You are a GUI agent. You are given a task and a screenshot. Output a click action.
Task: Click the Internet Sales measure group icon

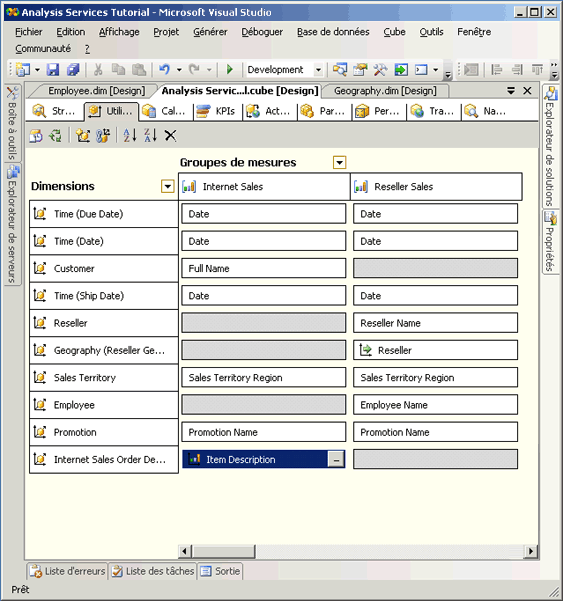189,187
